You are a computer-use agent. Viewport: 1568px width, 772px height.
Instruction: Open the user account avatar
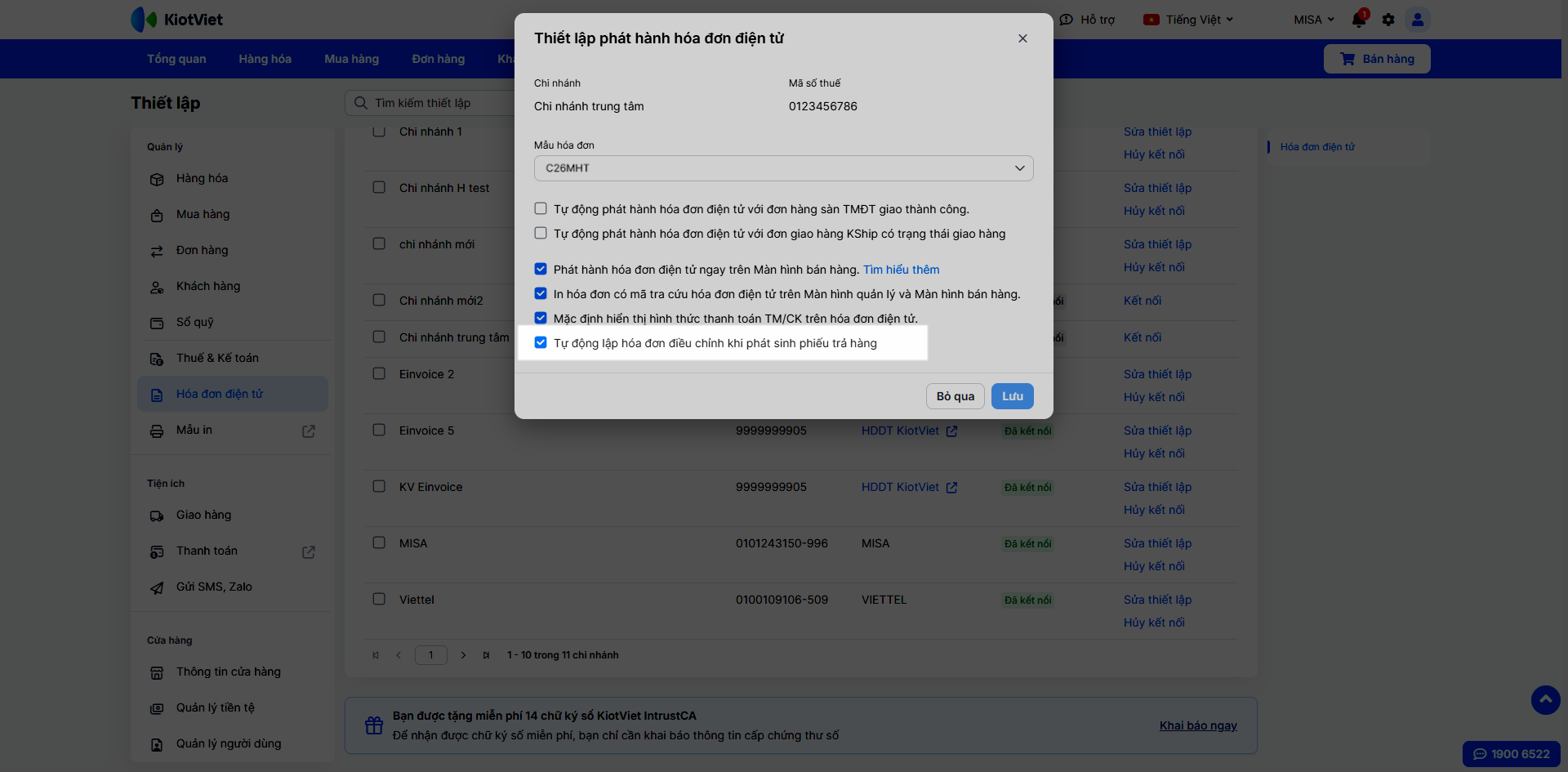point(1418,20)
